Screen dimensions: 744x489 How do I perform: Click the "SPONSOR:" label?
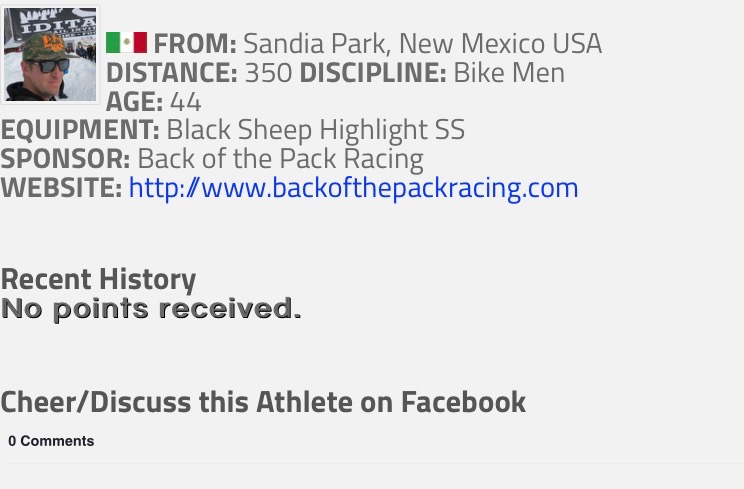65,159
